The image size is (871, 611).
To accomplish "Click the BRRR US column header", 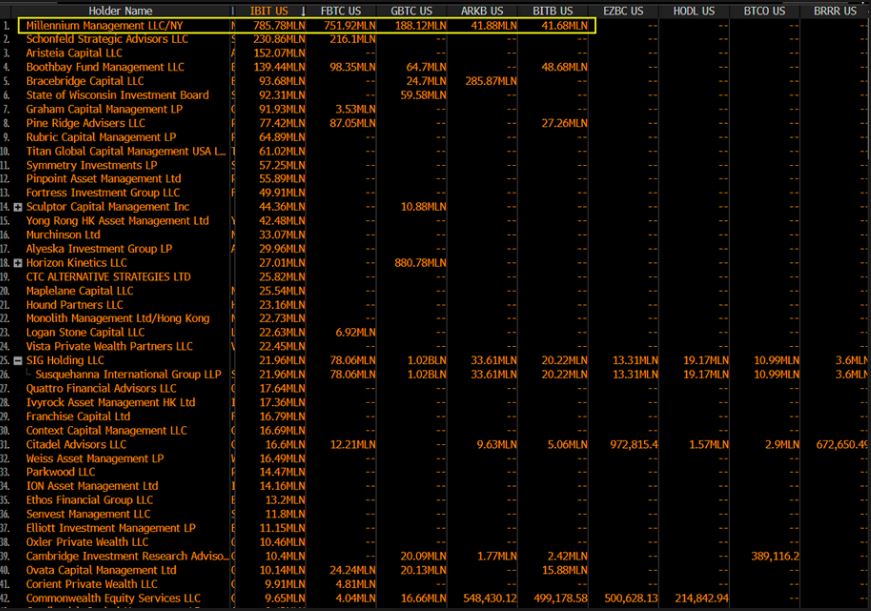I will [x=835, y=11].
